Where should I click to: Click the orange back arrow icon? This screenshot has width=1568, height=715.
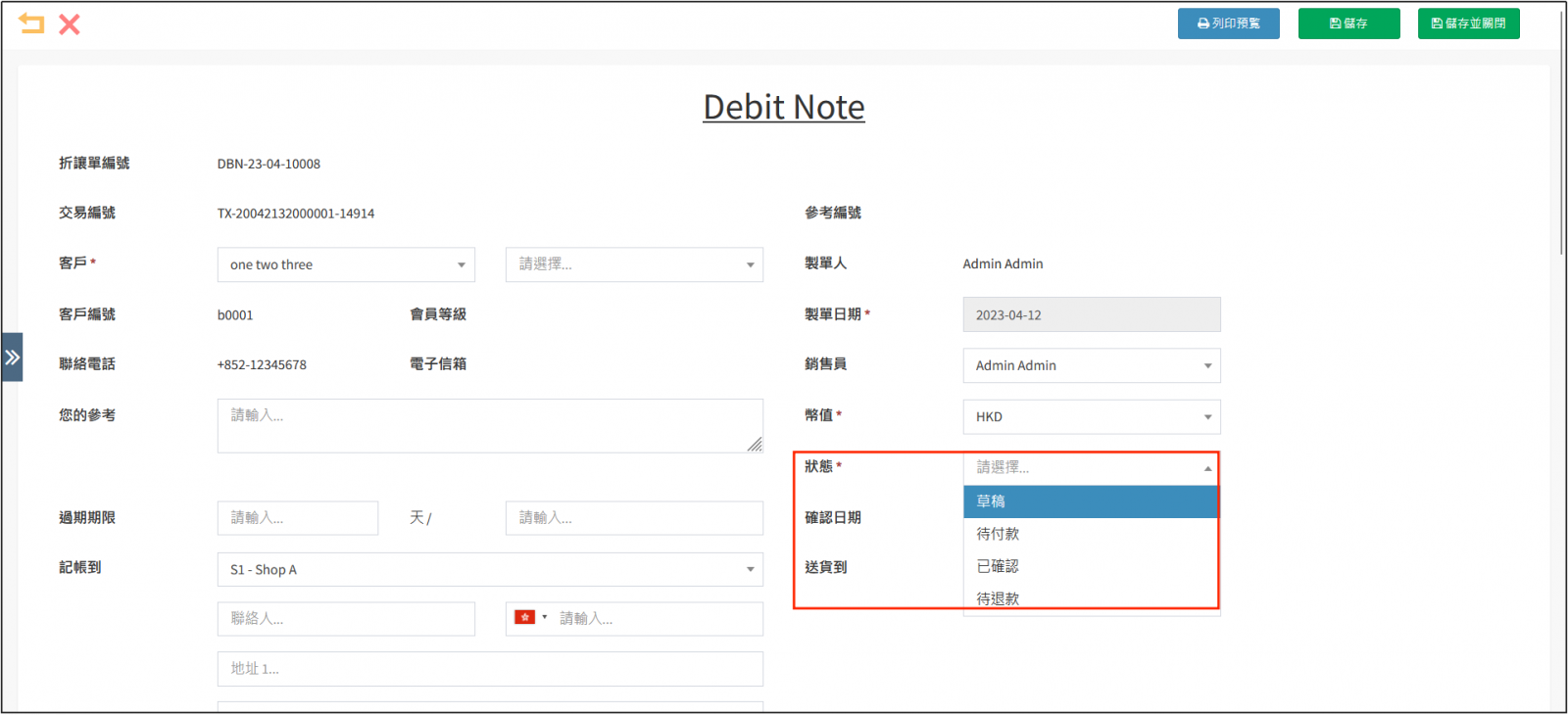[x=31, y=24]
